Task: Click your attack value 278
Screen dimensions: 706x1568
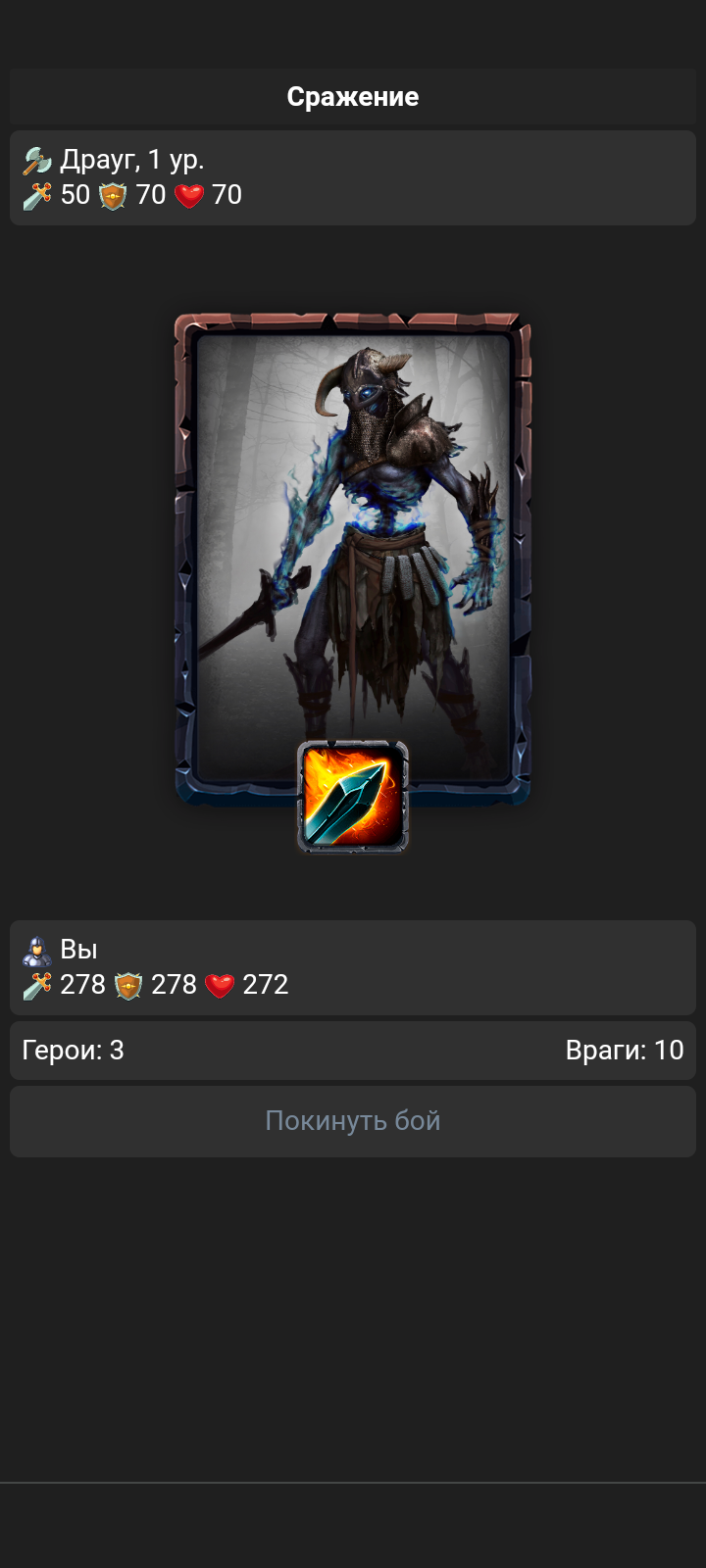Action: point(82,985)
